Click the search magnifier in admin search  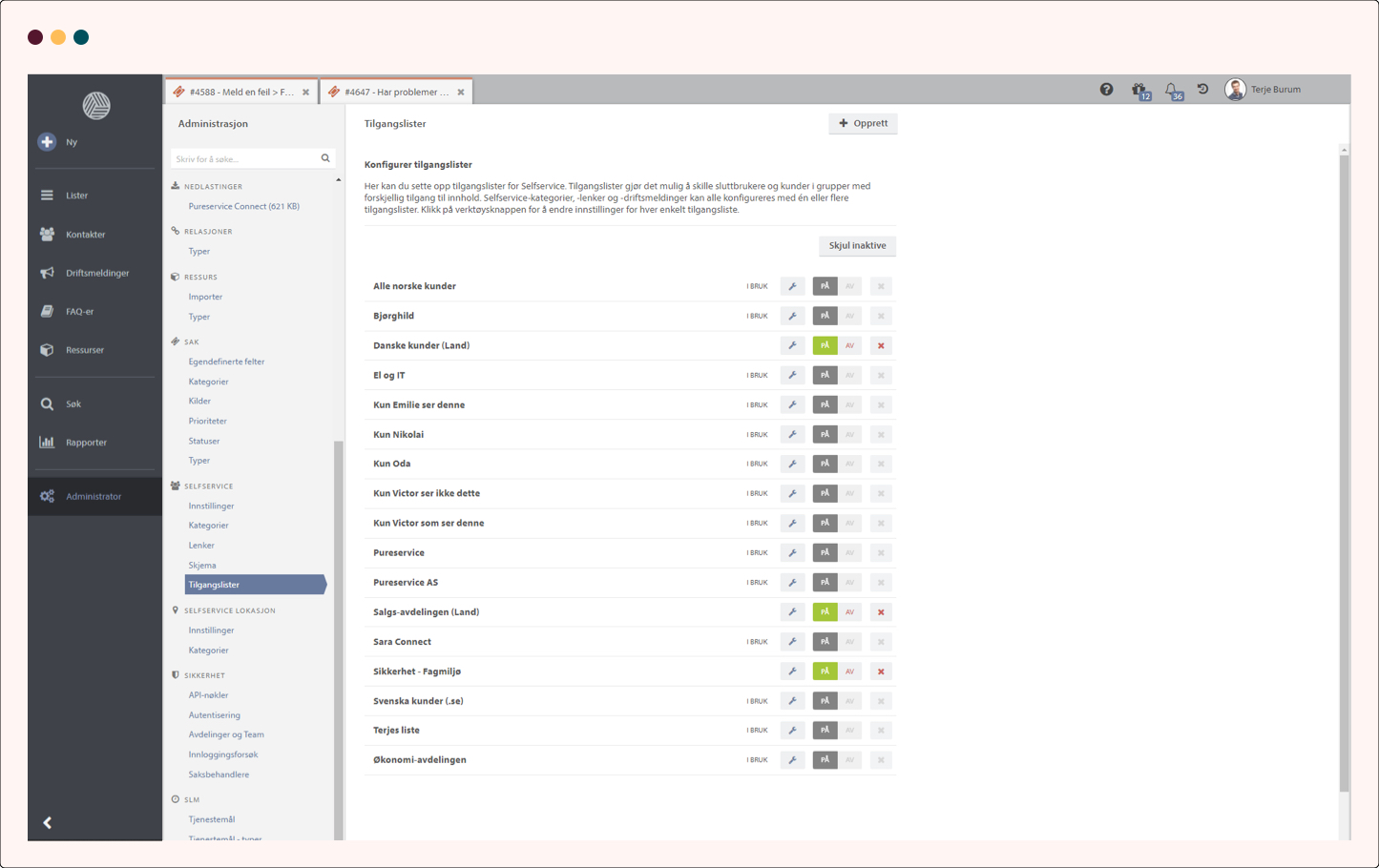[325, 158]
